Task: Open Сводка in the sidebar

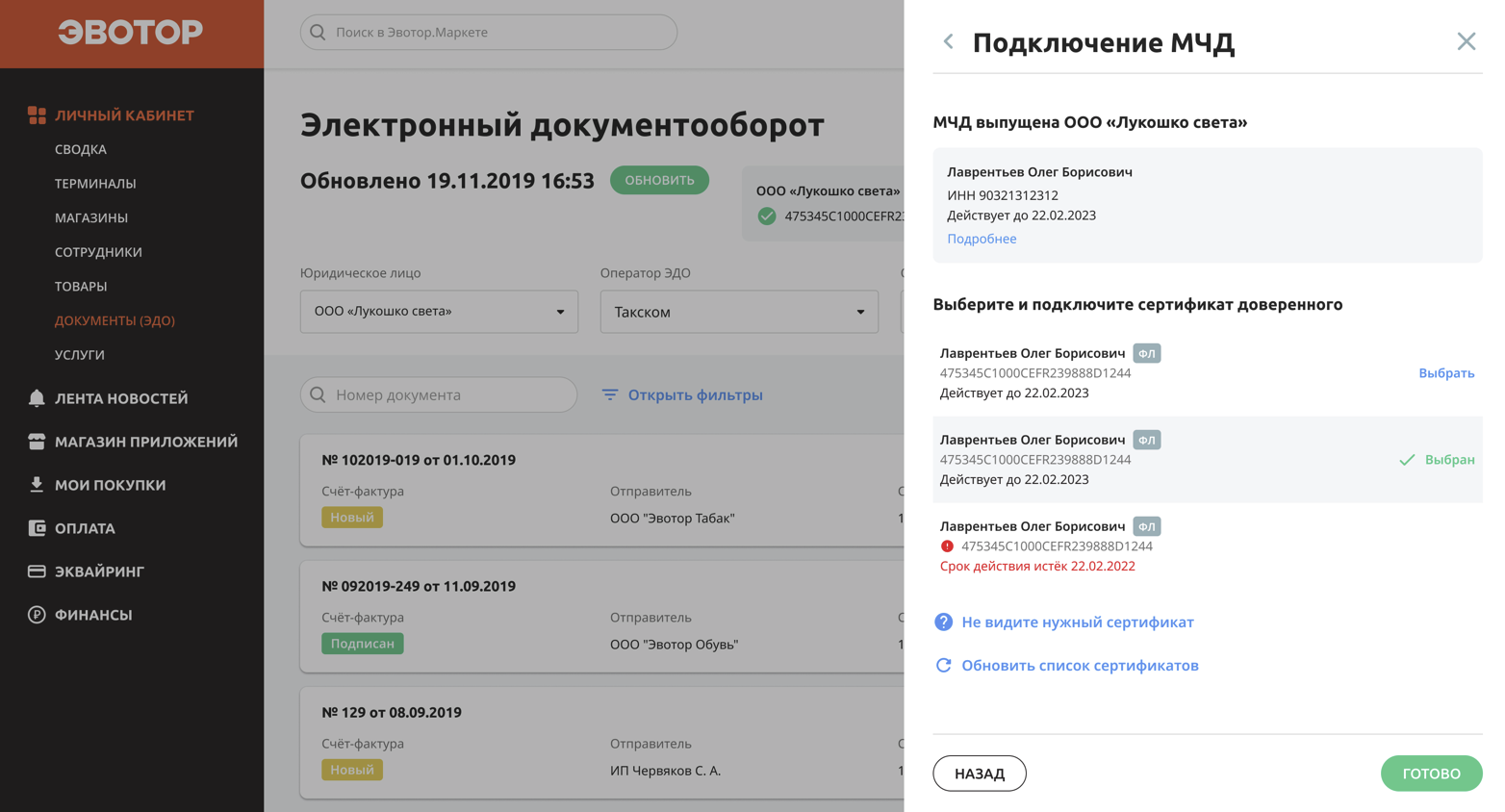Action: click(81, 149)
